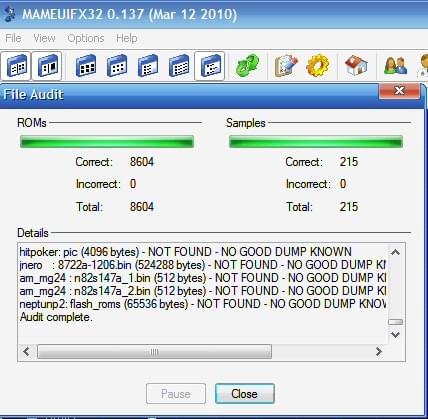Click the 'hitpoker: pic (4096 bytes)' line
The height and width of the screenshot is (419, 428).
pos(186,252)
